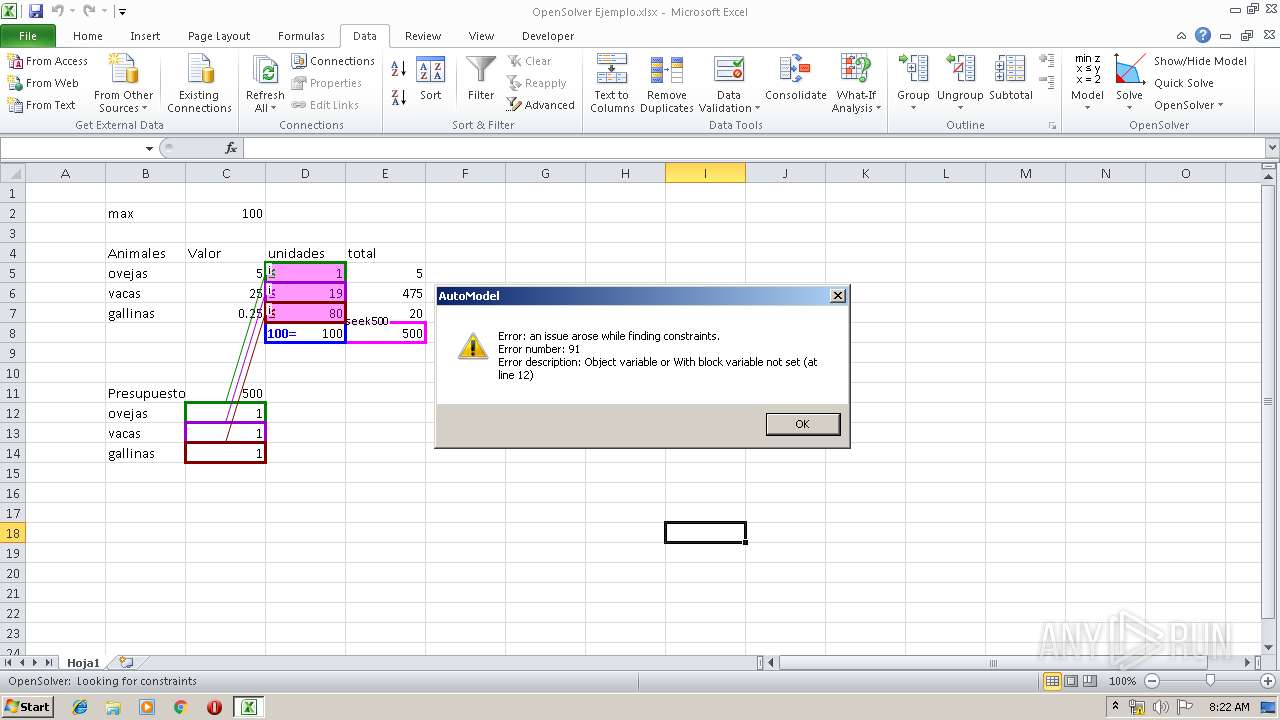Viewport: 1280px width, 720px height.
Task: Open Chrome from taskbar
Action: click(x=180, y=707)
